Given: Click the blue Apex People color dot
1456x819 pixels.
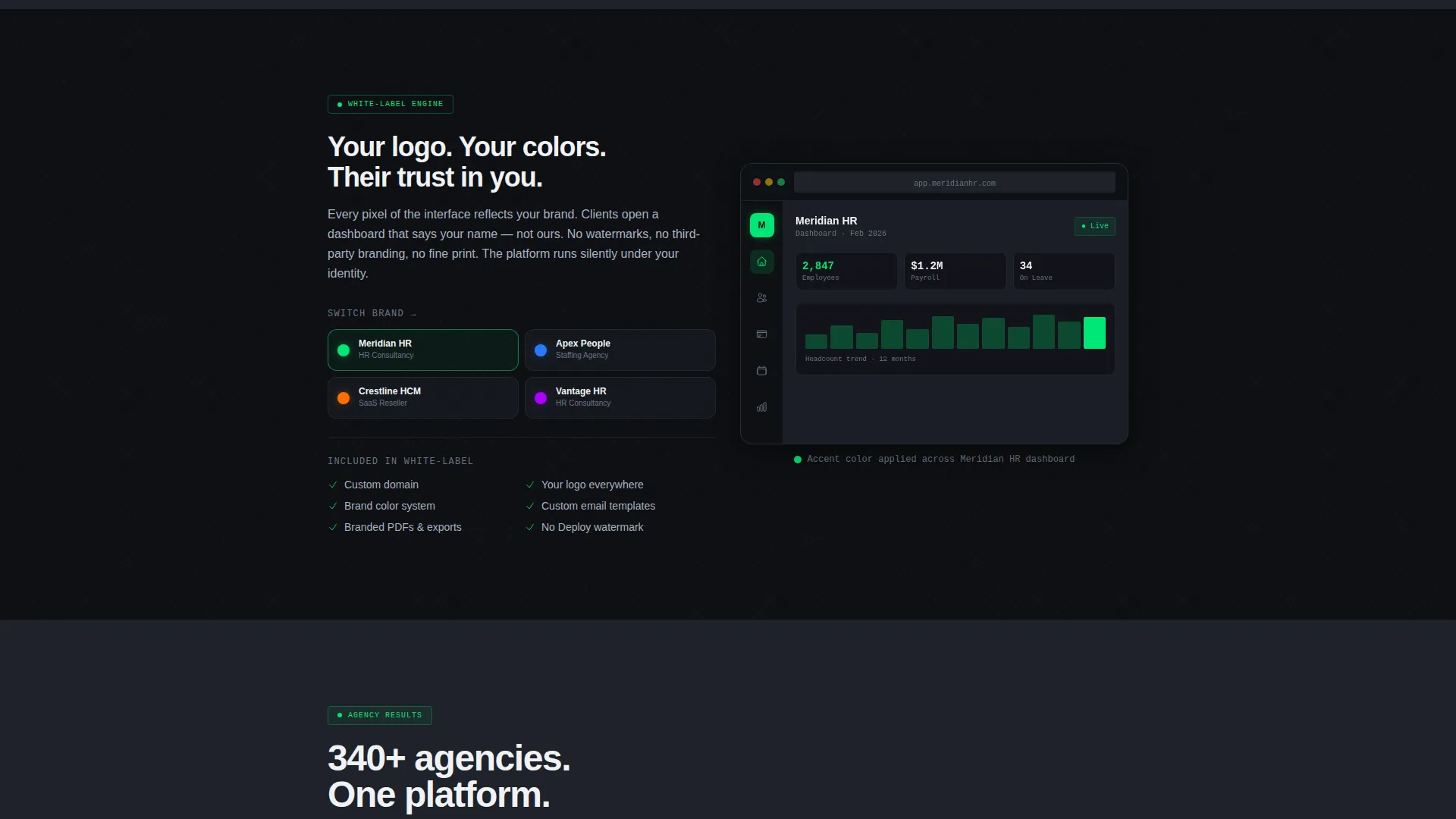Looking at the screenshot, I should [541, 350].
